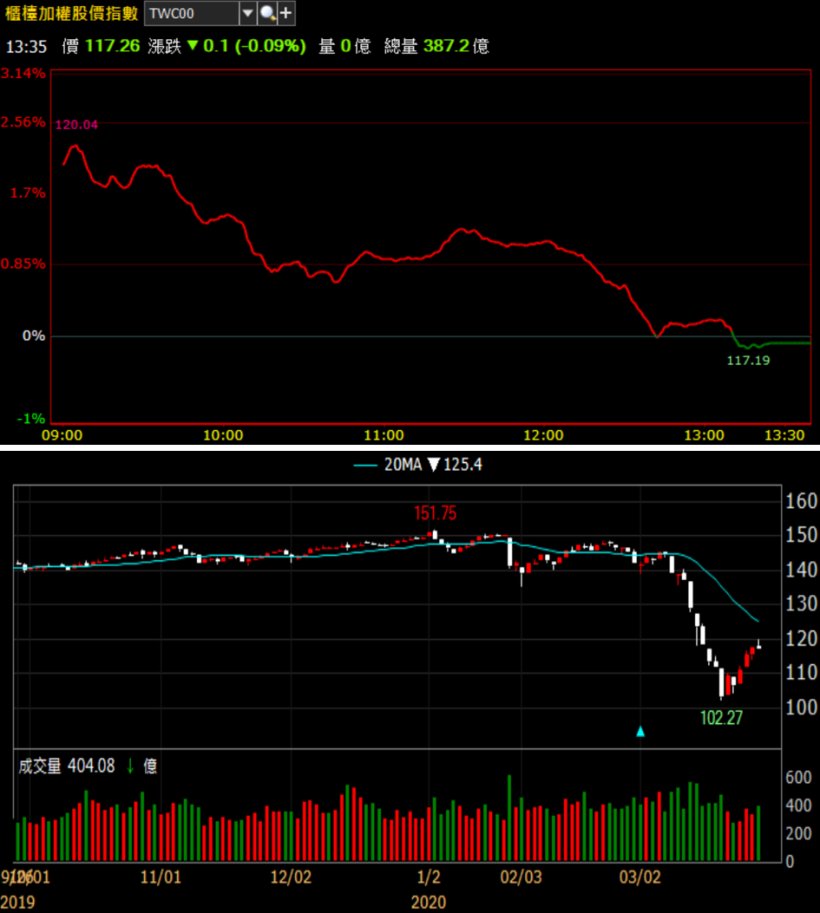Click the 600 volume axis label

(798, 777)
